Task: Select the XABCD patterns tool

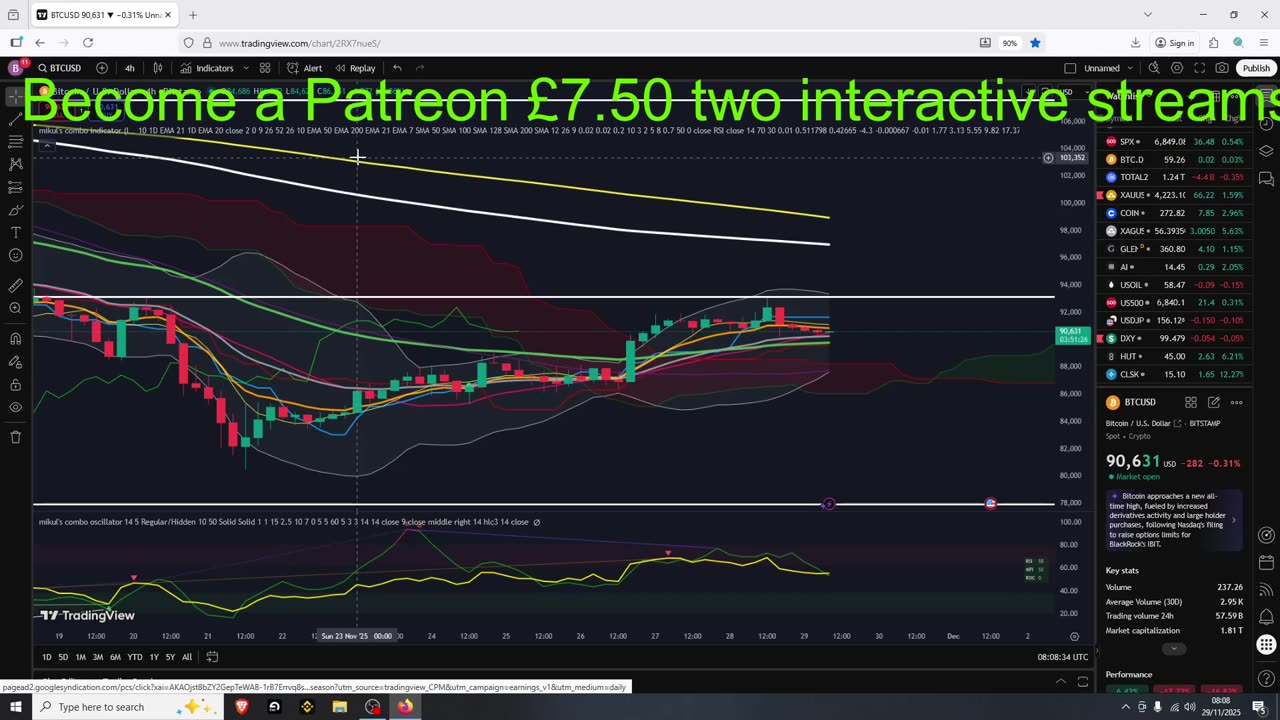Action: pyautogui.click(x=15, y=164)
